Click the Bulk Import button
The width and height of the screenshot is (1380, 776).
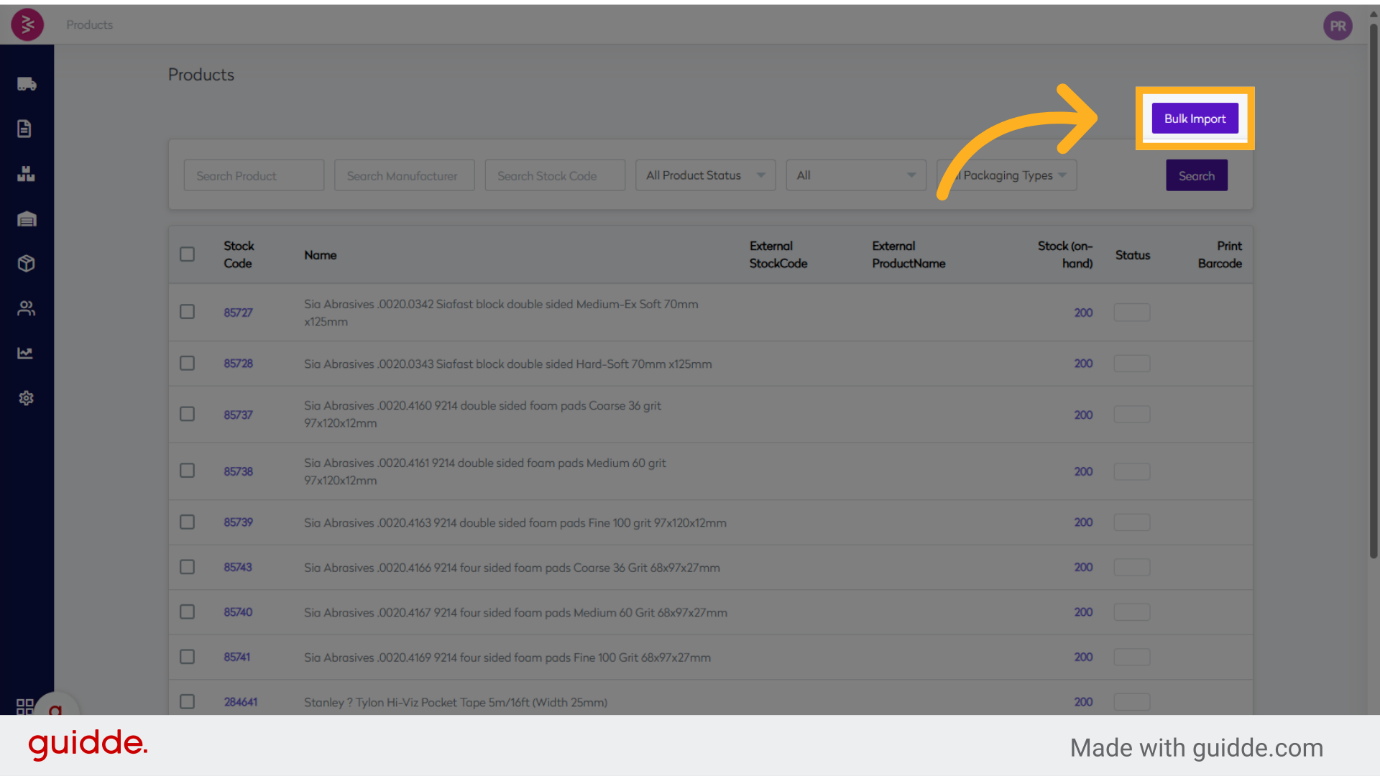(x=1194, y=119)
